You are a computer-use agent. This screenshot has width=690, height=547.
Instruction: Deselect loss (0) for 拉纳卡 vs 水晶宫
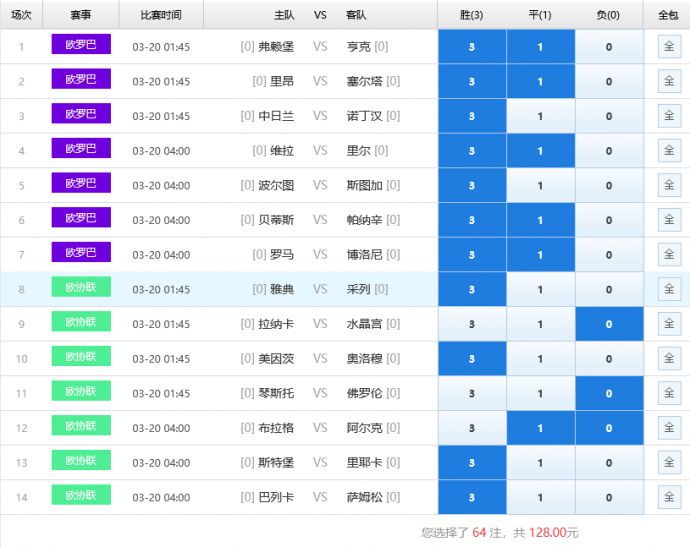(x=609, y=324)
